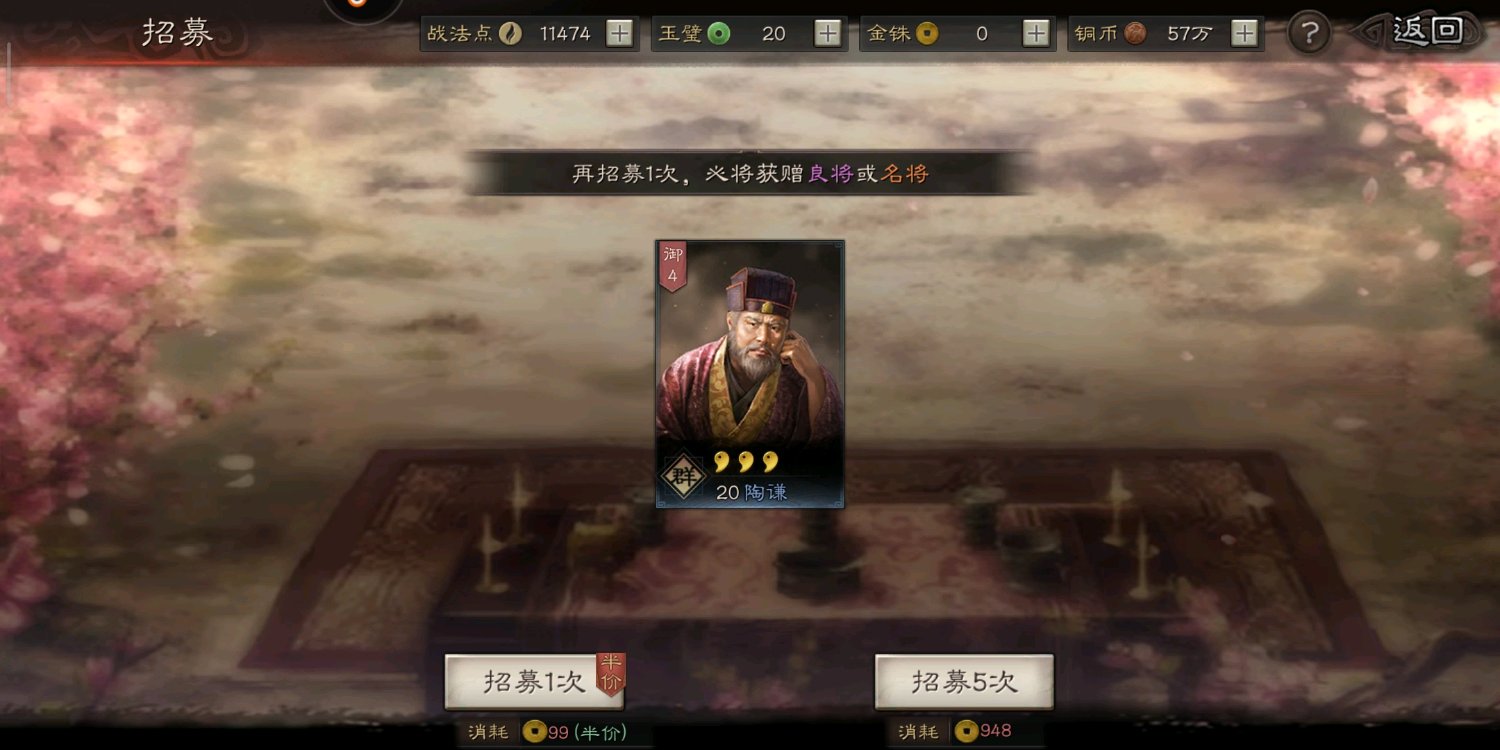Screen dimensions: 1500x750
Task: Tap the bronze 铜币 coin icon
Action: pos(1135,34)
